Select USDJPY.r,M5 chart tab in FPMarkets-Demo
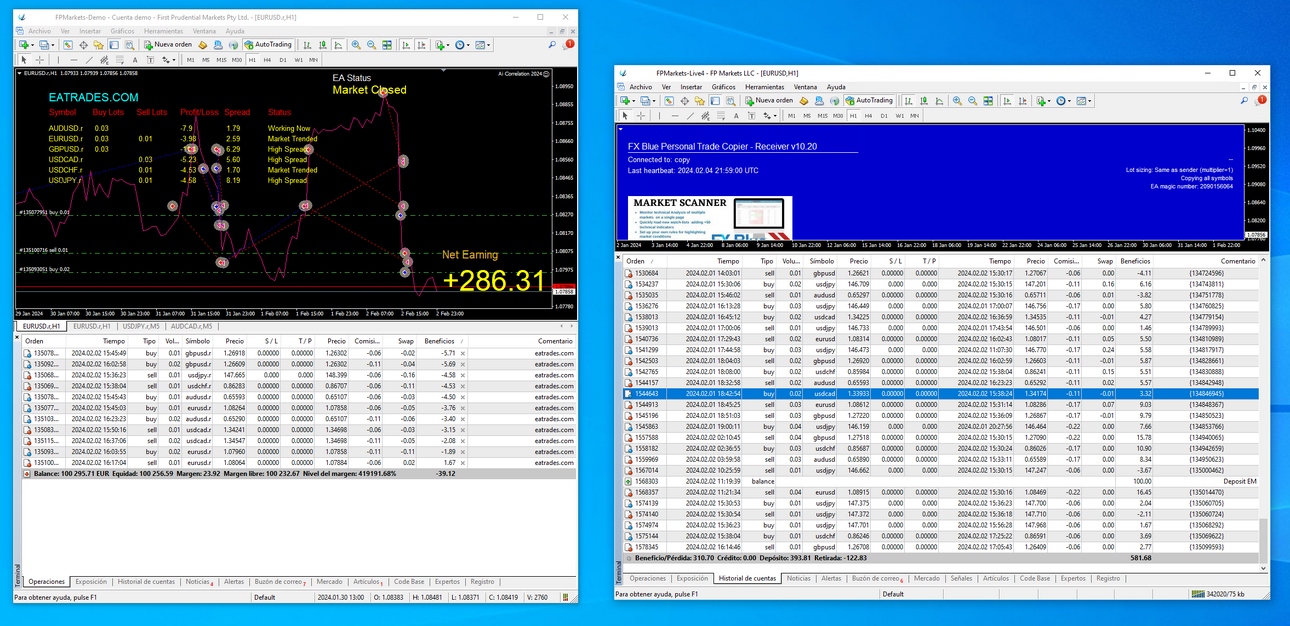 [x=143, y=326]
